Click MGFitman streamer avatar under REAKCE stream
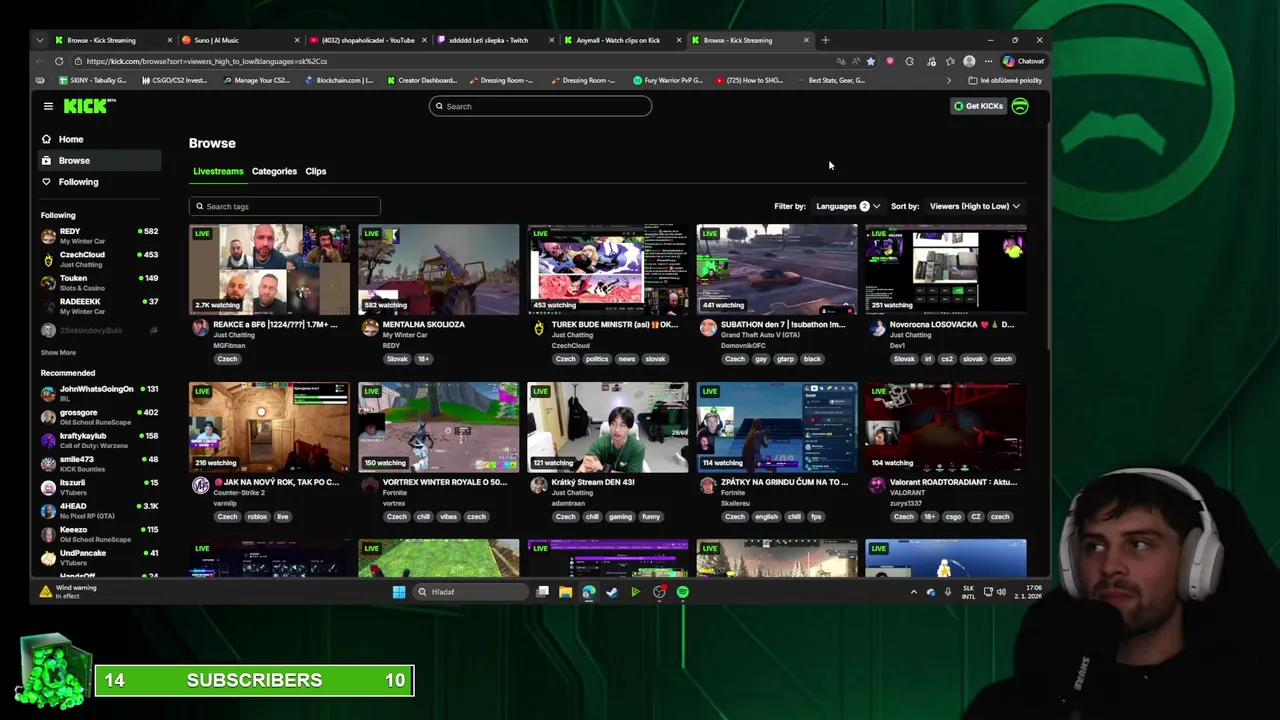 (200, 327)
